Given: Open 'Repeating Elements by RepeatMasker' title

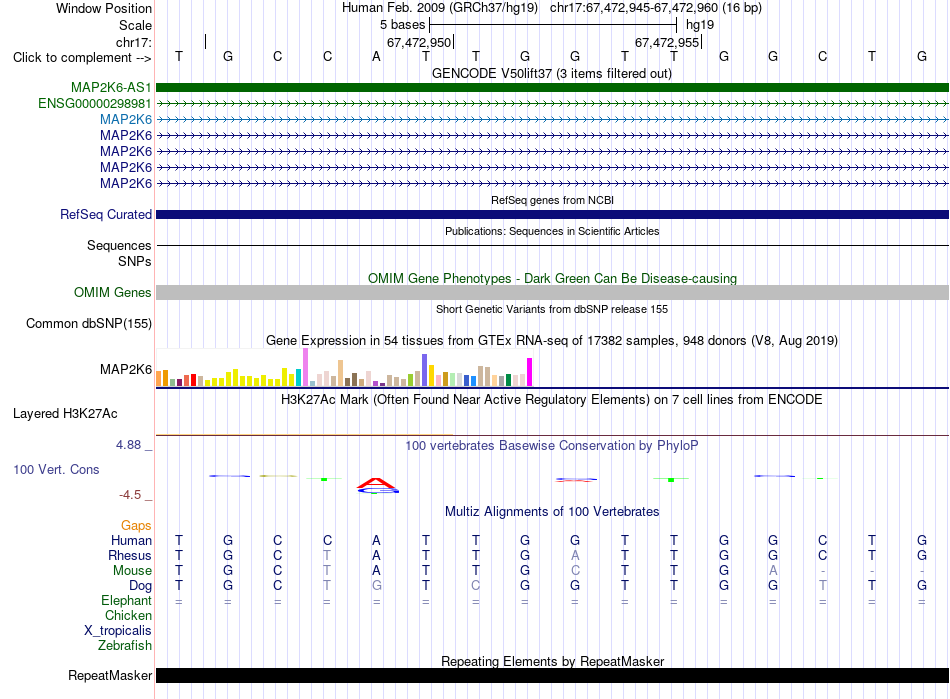Looking at the screenshot, I should pos(552,661).
